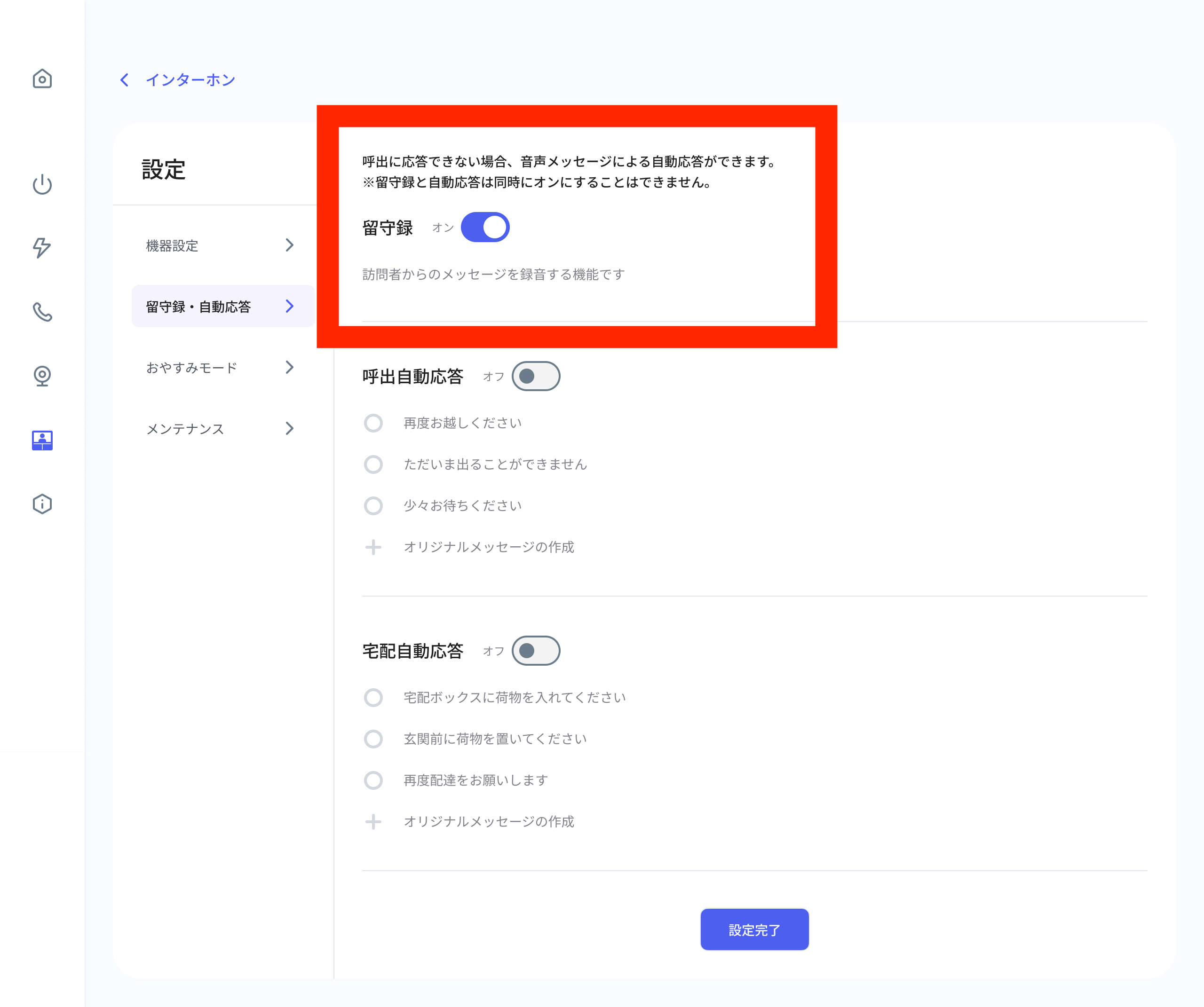Click the 宅配自動応答 heading

(x=413, y=651)
